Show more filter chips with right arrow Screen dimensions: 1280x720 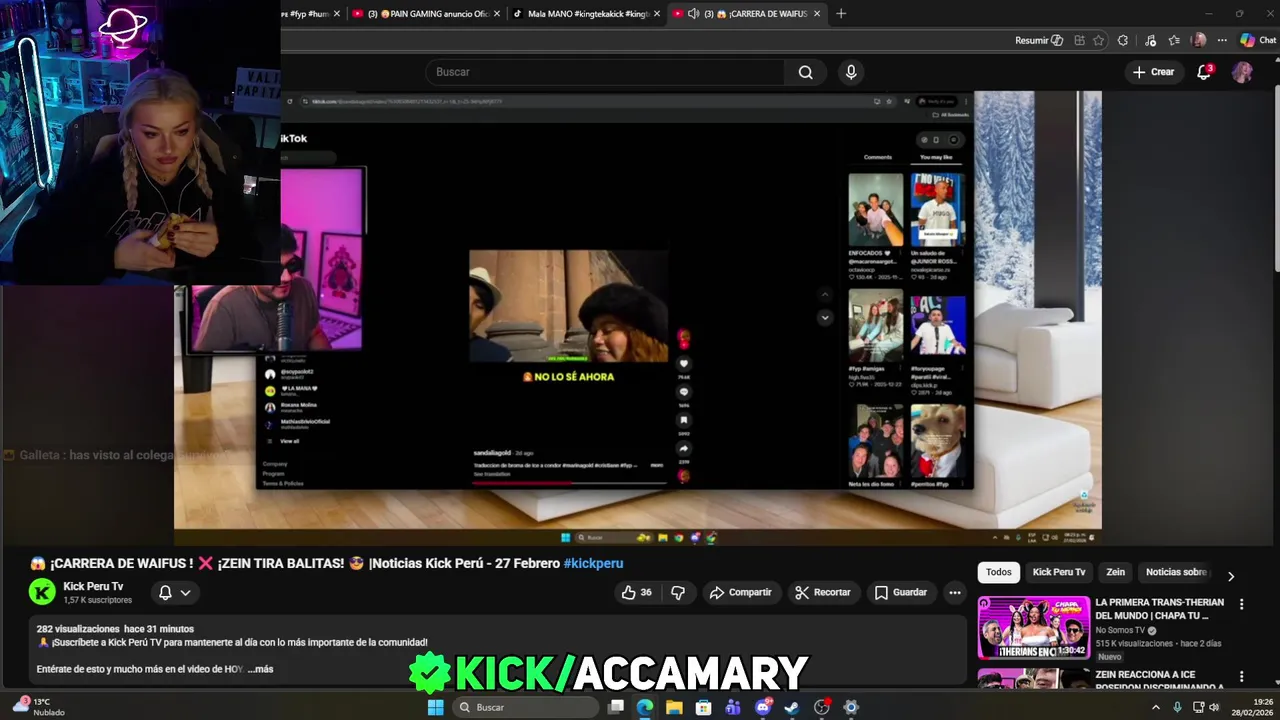coord(1231,576)
